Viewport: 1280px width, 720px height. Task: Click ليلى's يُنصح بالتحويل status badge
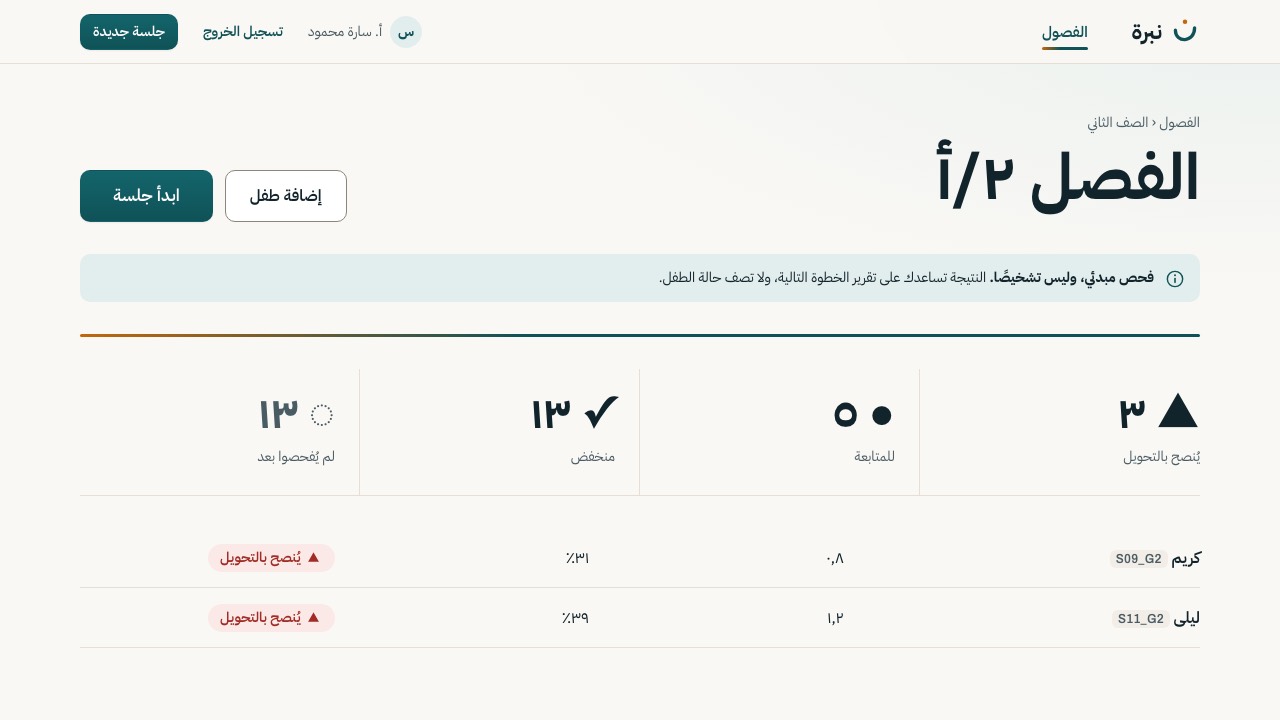pos(271,618)
